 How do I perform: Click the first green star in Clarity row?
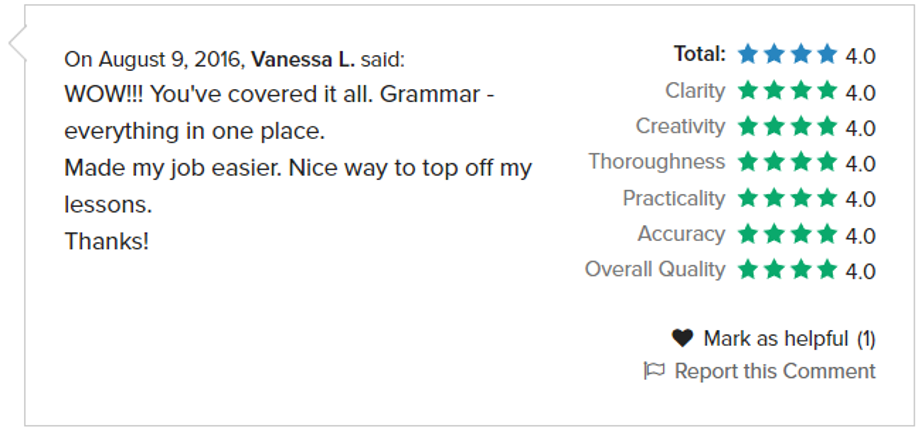coord(748,90)
